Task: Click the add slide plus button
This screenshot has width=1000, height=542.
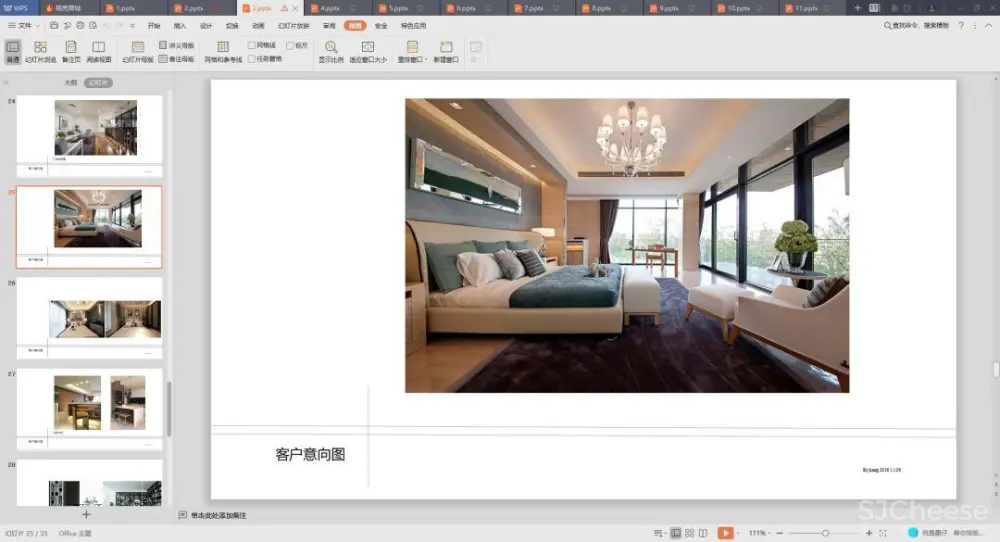Action: coord(86,514)
